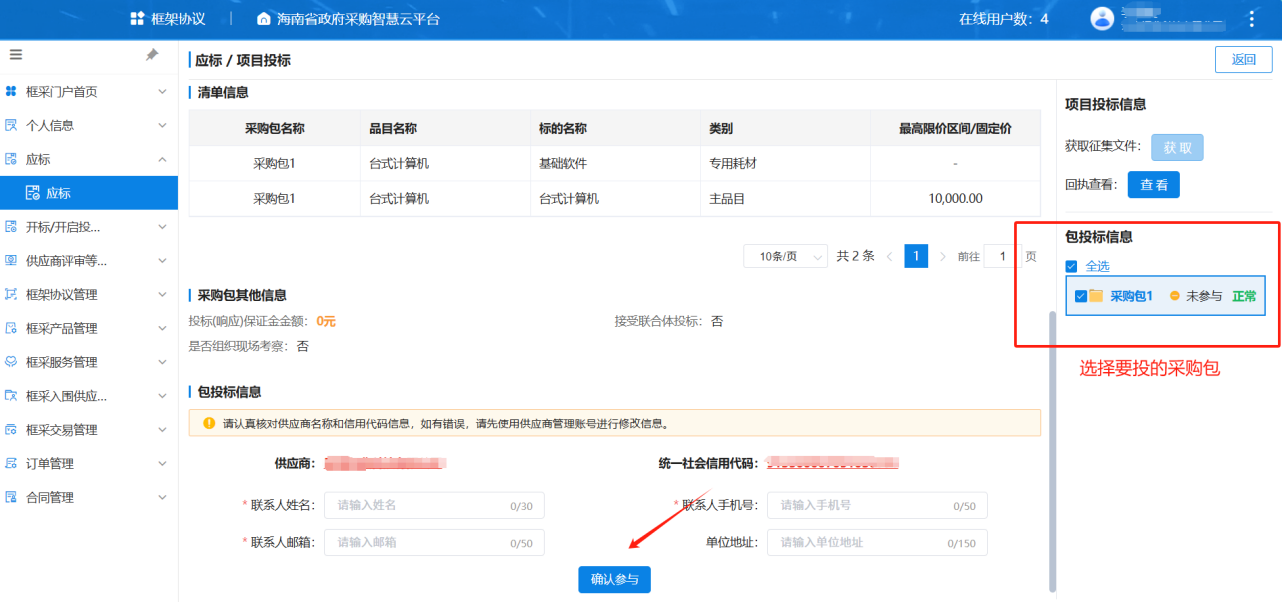Click the 个人信息 sidebar icon
This screenshot has width=1282, height=602.
click(12, 126)
